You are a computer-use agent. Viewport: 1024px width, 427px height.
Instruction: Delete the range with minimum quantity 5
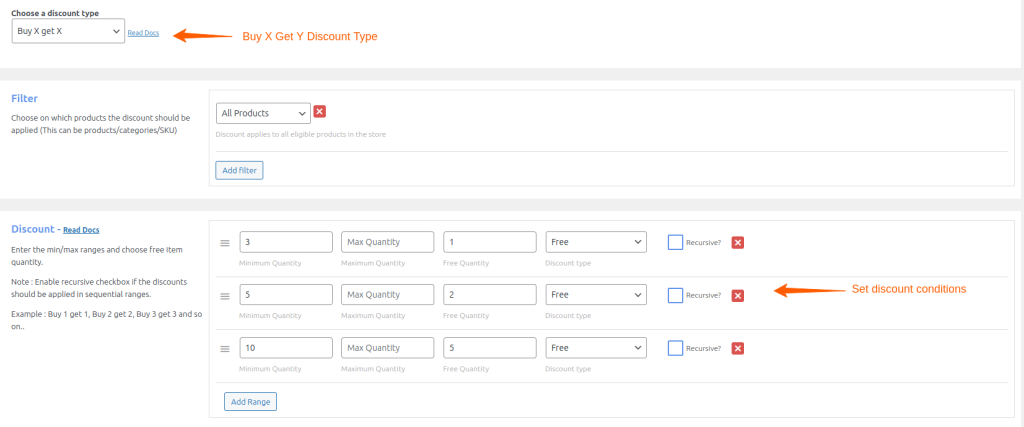click(737, 296)
